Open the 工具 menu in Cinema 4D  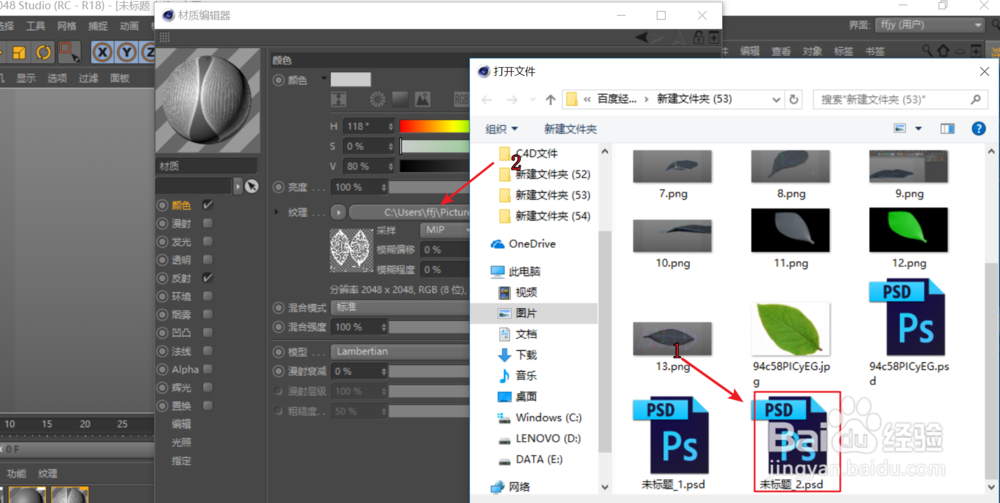click(36, 26)
